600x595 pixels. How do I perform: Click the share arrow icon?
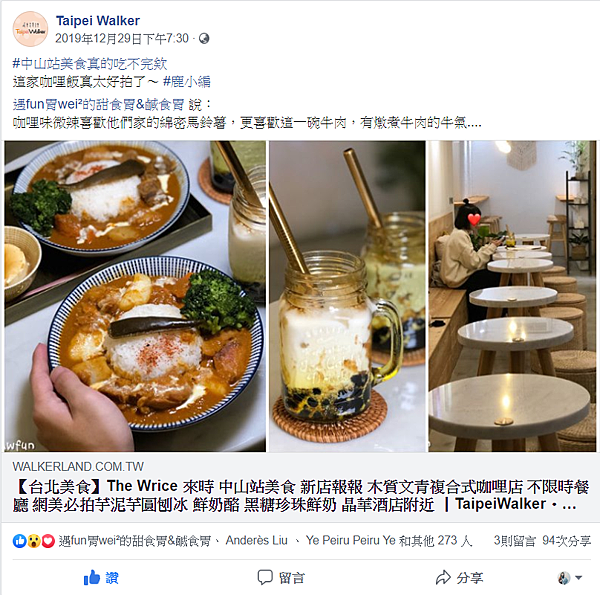coord(443,577)
